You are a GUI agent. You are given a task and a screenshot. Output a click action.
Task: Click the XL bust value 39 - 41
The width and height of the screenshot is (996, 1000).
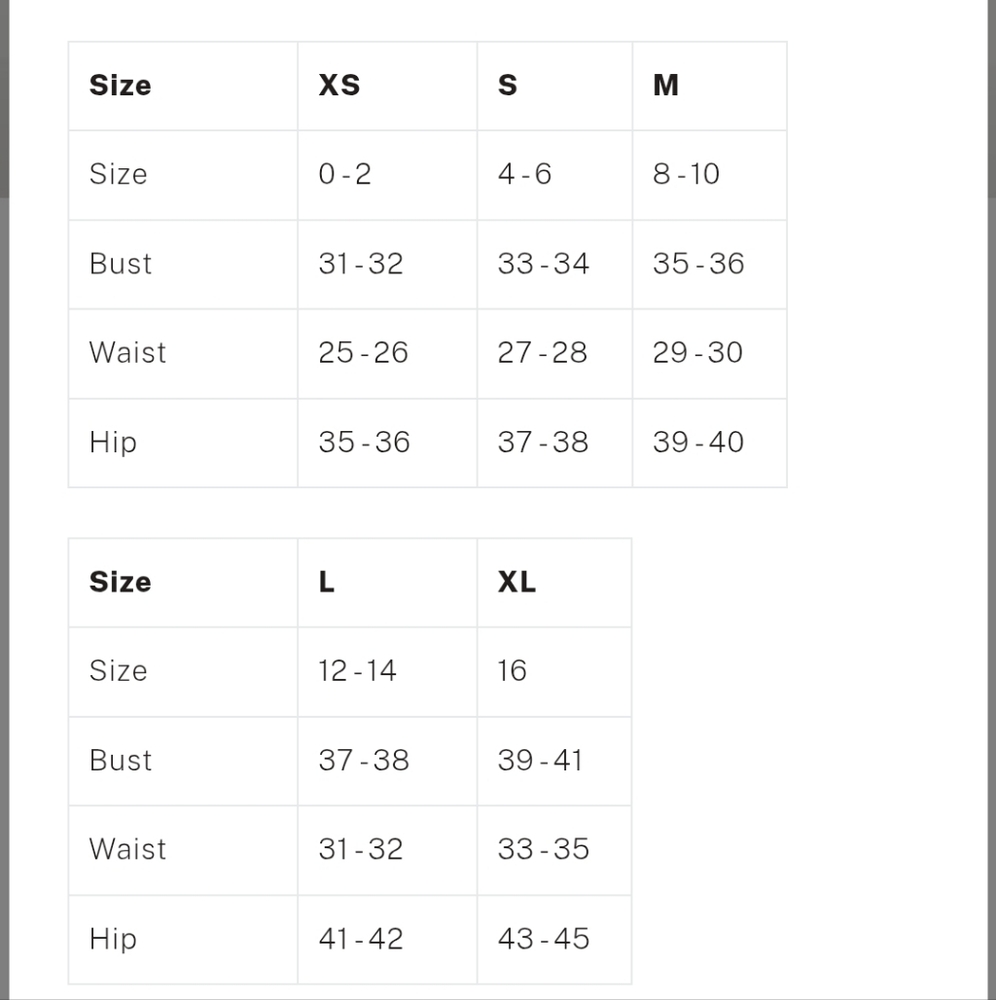(540, 760)
